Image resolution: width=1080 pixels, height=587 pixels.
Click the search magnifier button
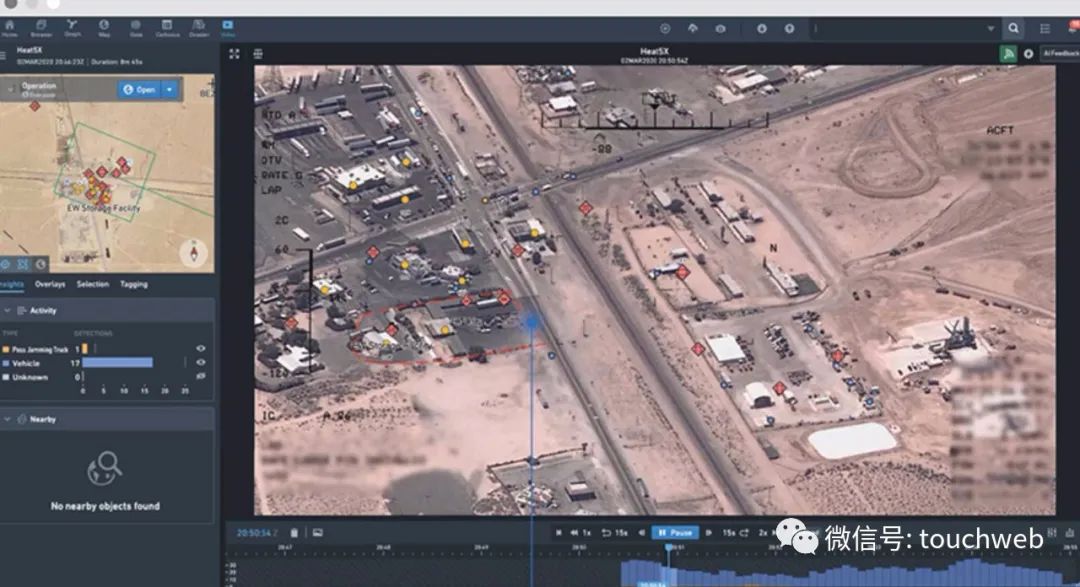[x=1013, y=28]
